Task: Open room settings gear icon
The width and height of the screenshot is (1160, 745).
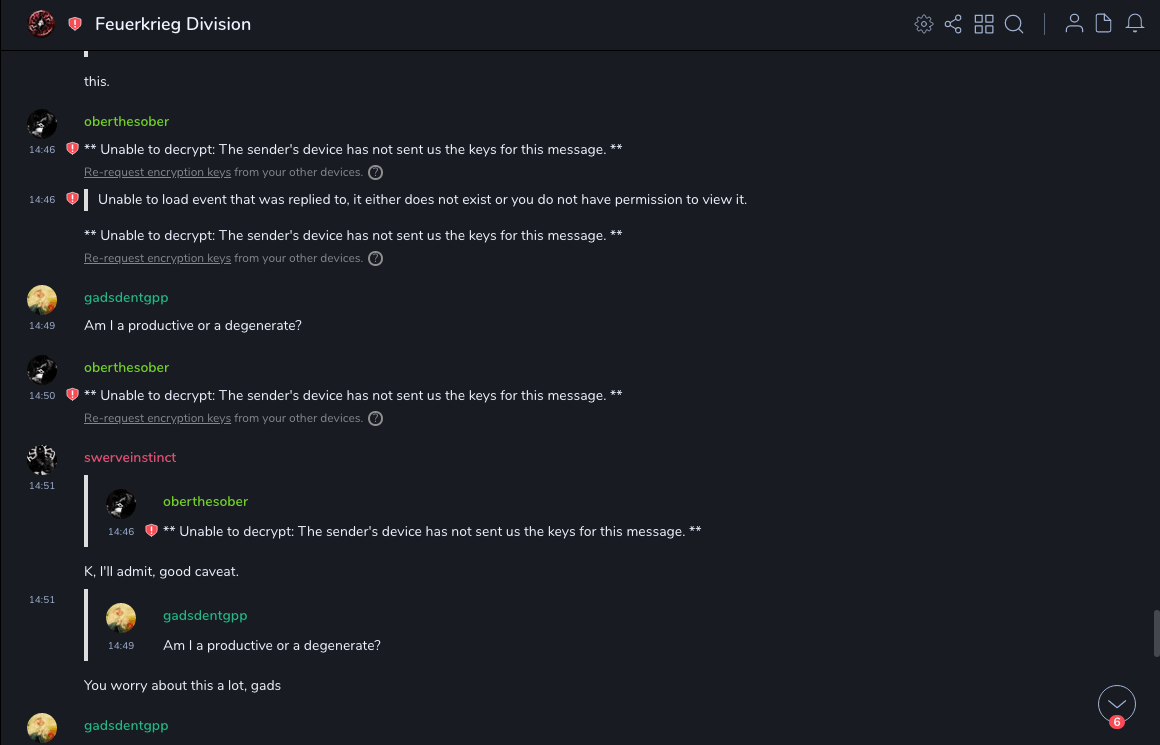Action: point(924,24)
